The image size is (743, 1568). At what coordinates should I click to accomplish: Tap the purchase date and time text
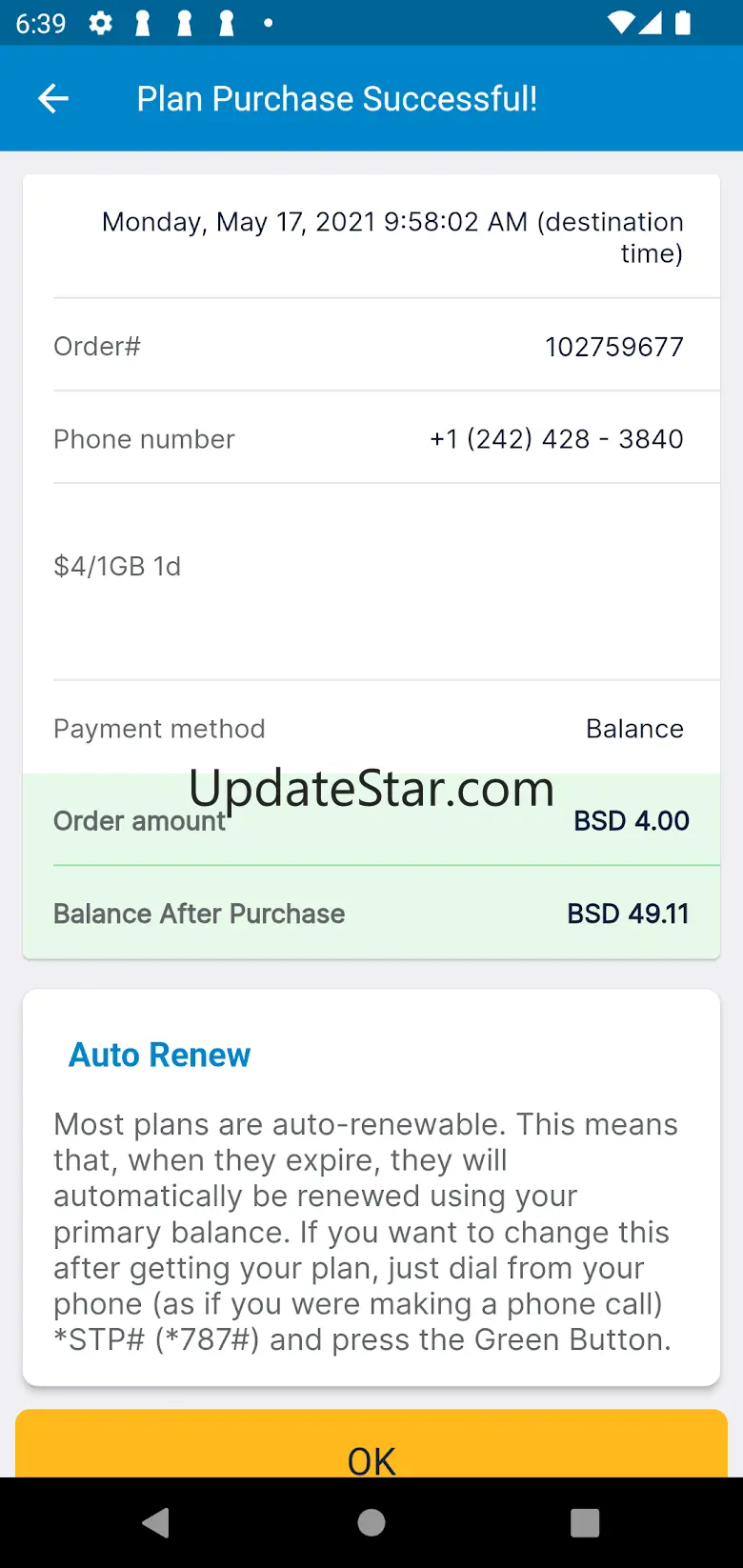(x=392, y=237)
